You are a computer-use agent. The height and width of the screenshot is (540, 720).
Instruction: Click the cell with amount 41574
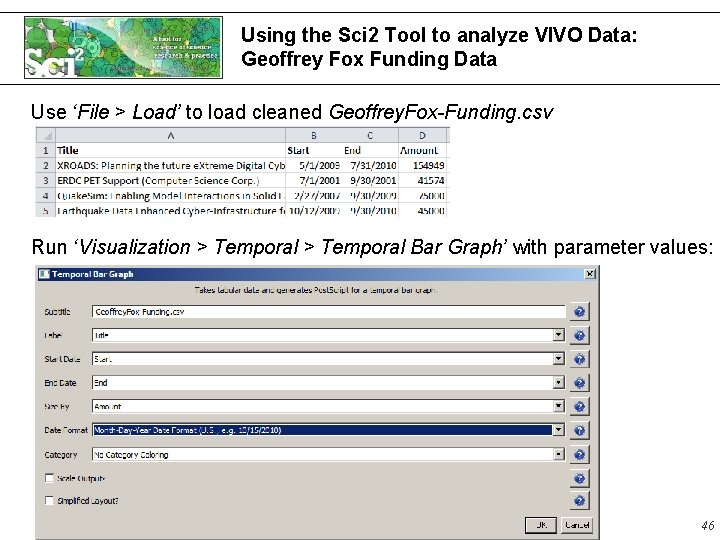(x=422, y=180)
